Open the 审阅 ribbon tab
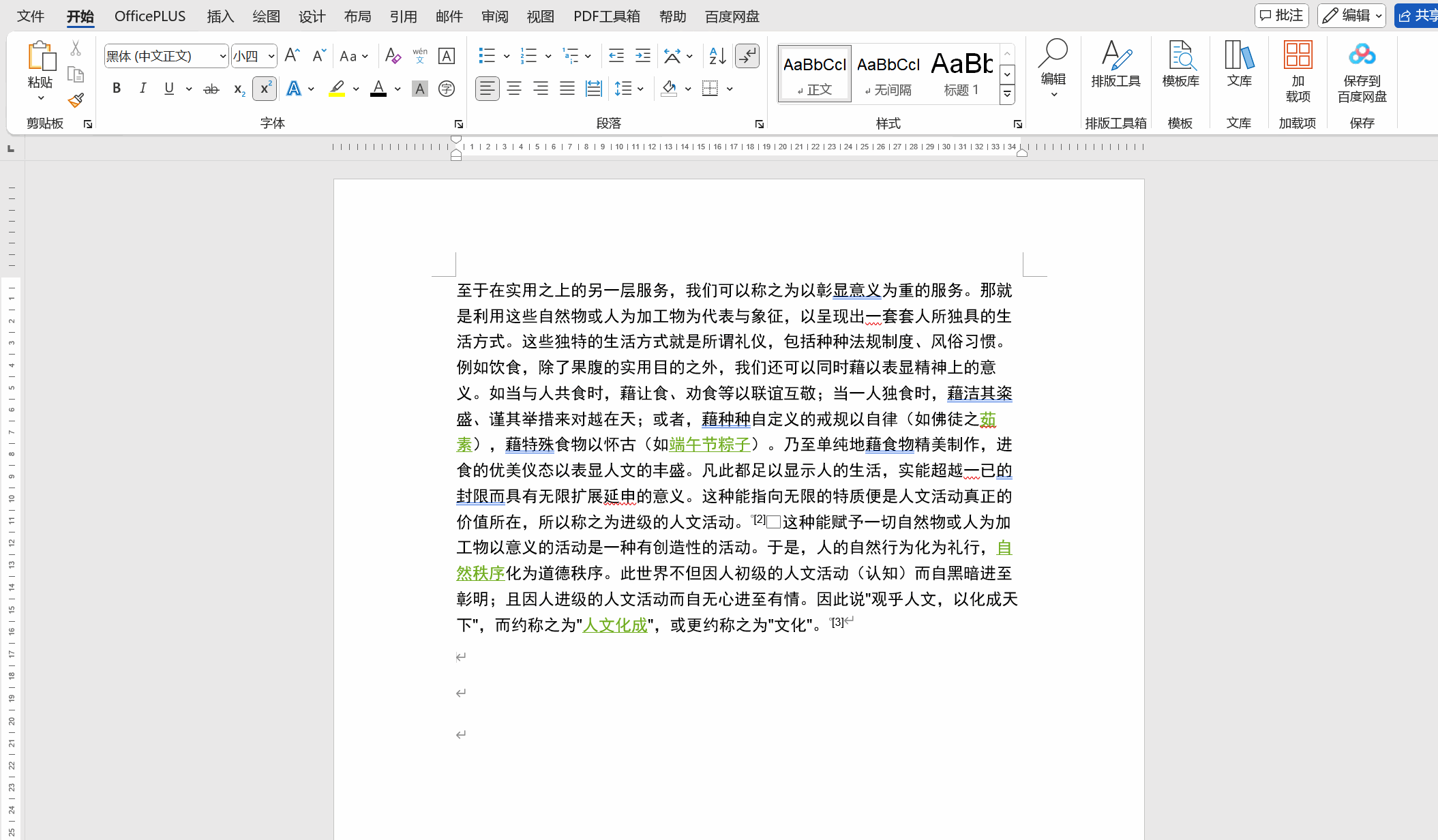The height and width of the screenshot is (840, 1438). pos(494,16)
